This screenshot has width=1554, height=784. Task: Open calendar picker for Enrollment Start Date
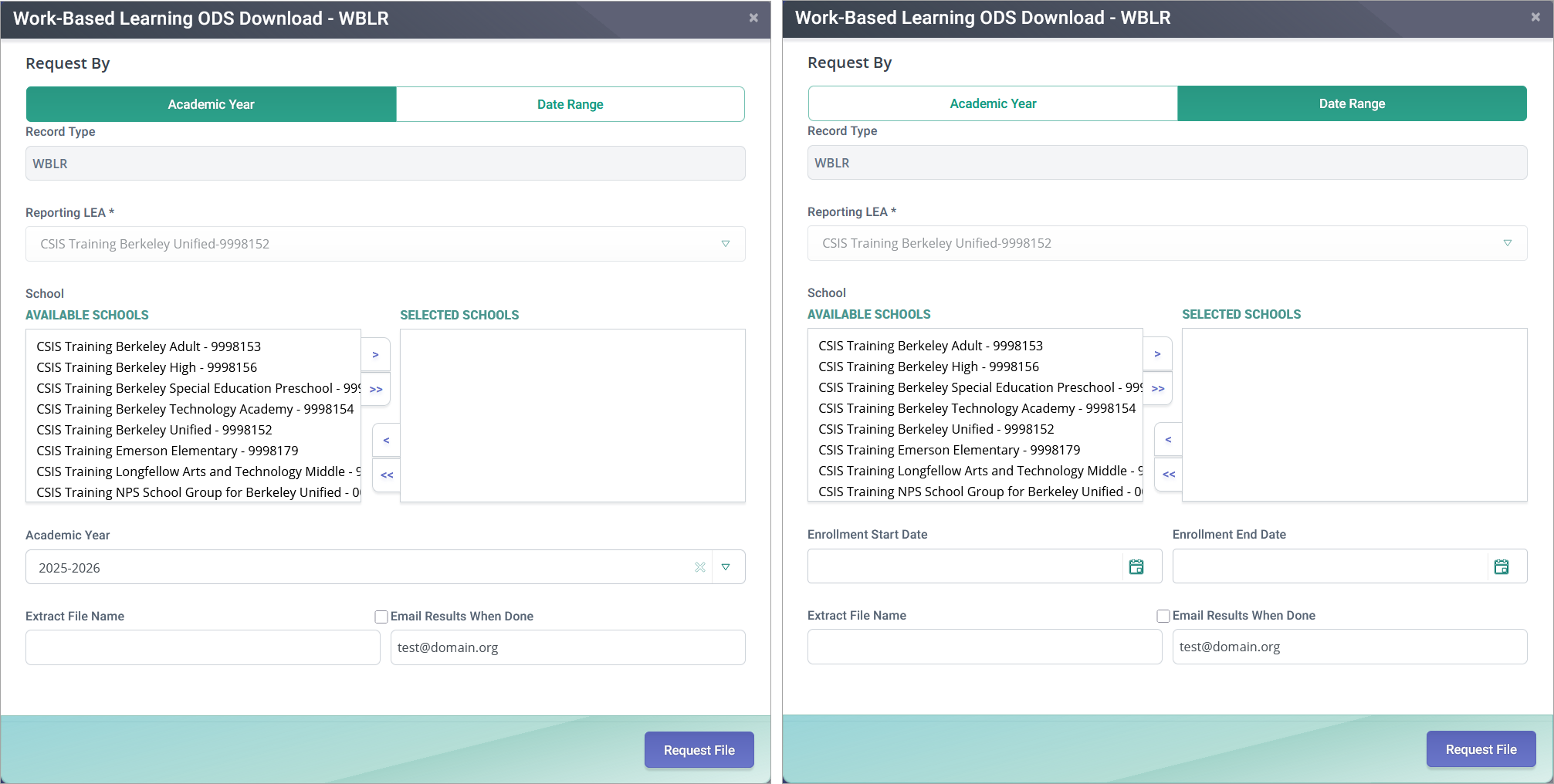pos(1136,566)
